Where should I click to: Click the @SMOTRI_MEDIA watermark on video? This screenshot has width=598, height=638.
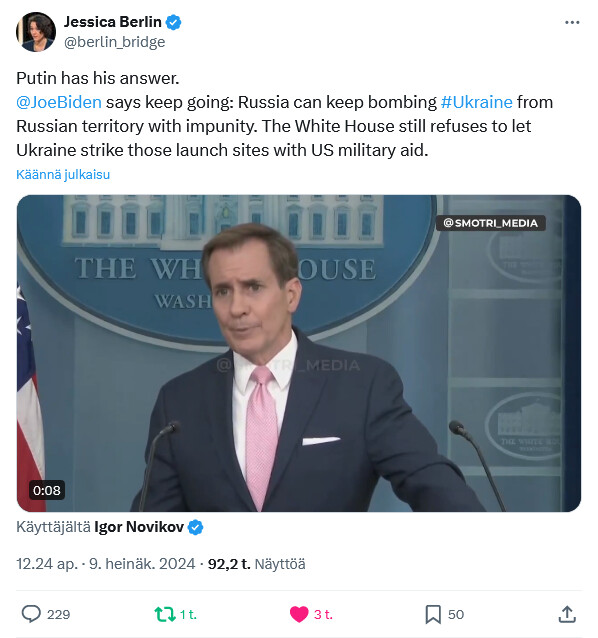491,223
